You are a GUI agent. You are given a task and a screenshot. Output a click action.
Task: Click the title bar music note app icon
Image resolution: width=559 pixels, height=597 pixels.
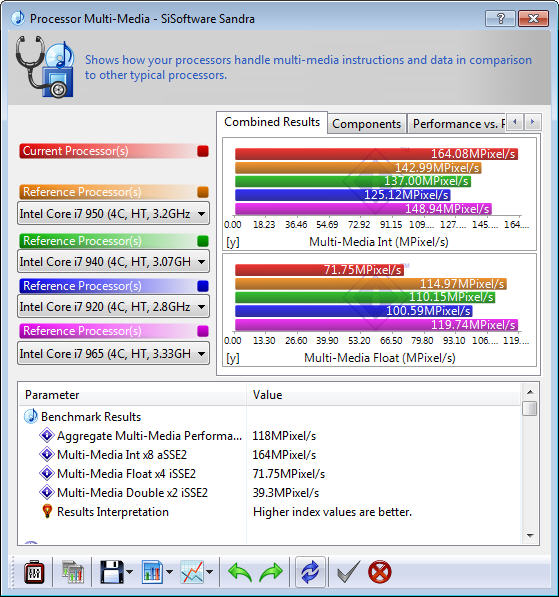click(x=18, y=18)
